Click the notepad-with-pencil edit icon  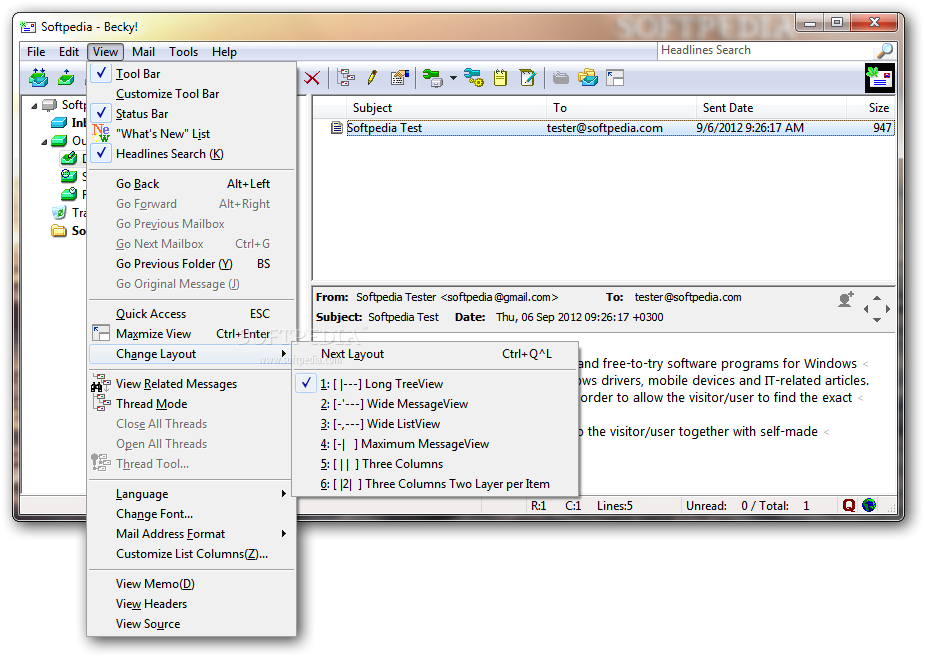[527, 77]
